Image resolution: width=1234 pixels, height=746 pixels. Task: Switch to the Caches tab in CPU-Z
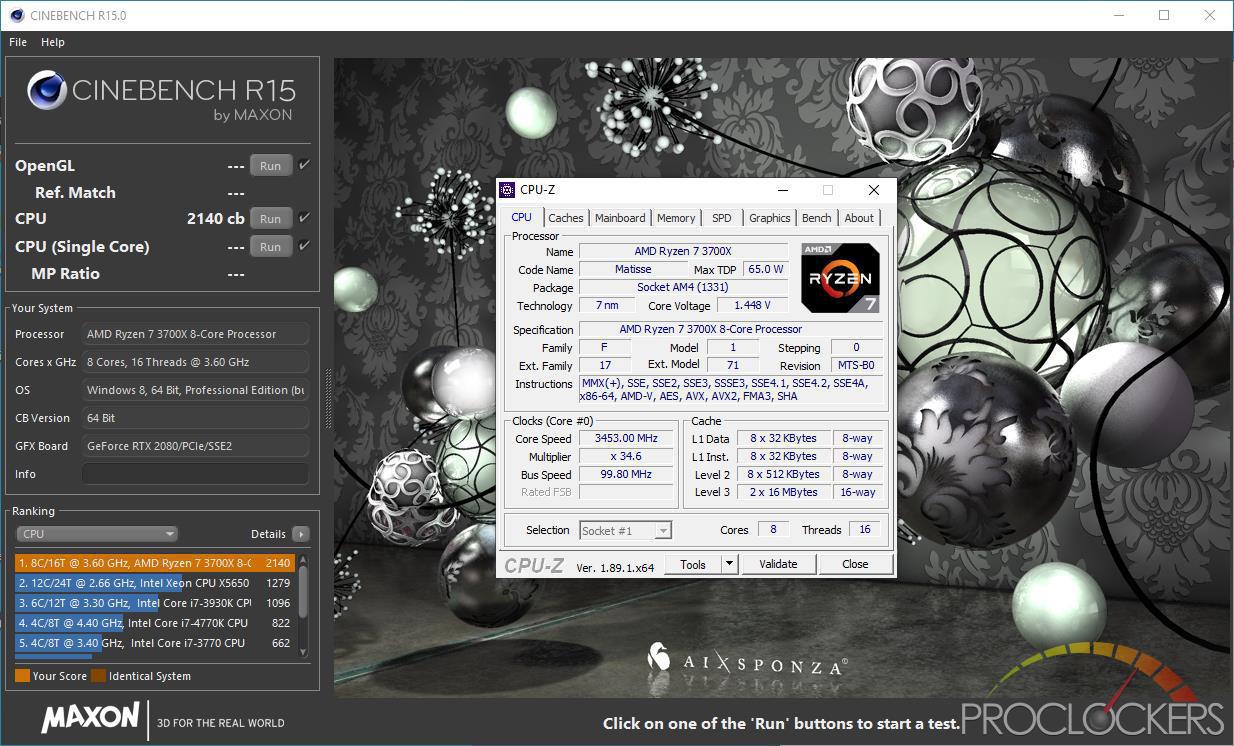click(x=566, y=218)
